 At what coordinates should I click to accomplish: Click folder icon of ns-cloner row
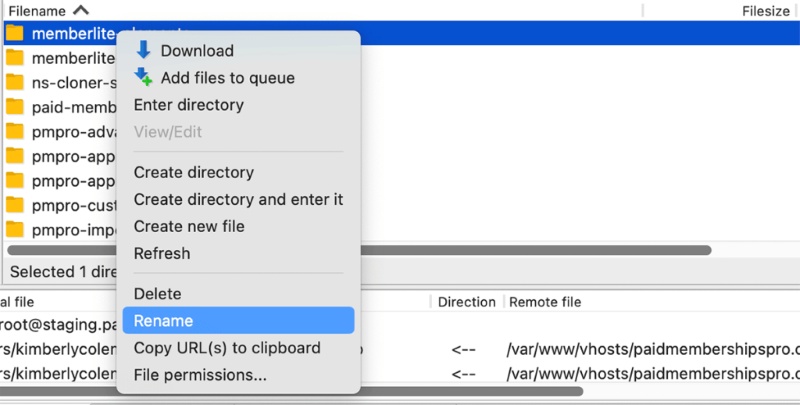point(15,83)
